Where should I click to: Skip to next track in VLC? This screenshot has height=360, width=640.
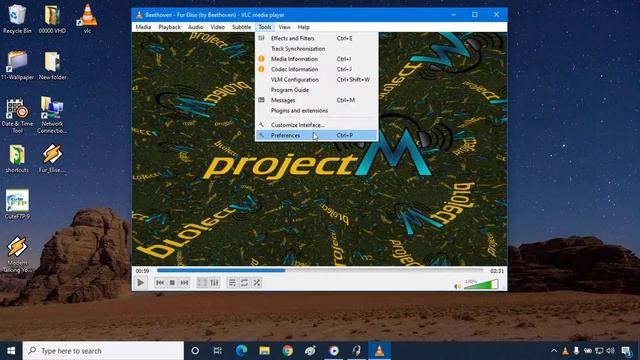[x=184, y=282]
